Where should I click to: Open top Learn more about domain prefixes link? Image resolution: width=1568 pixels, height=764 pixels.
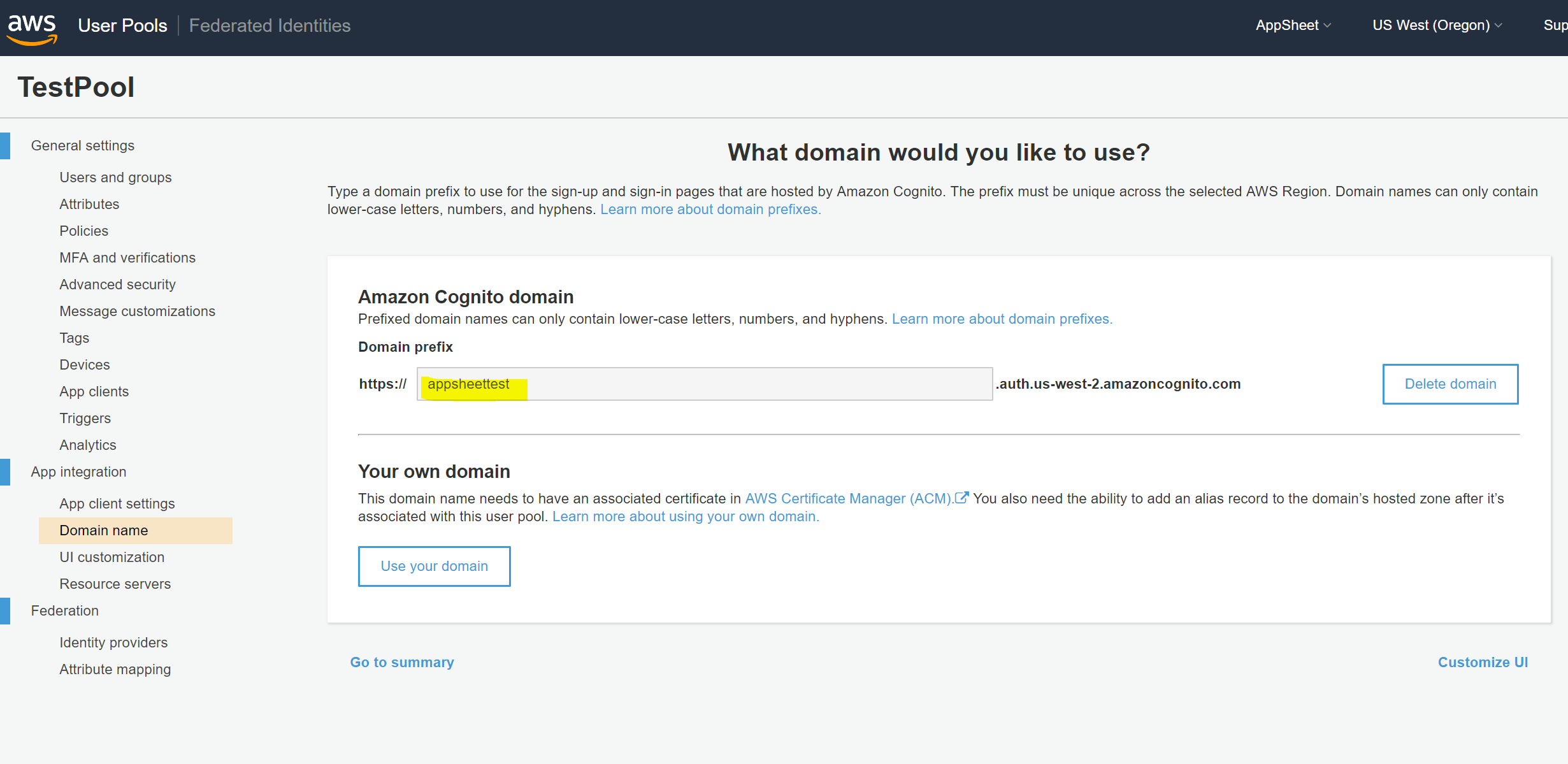tap(710, 209)
